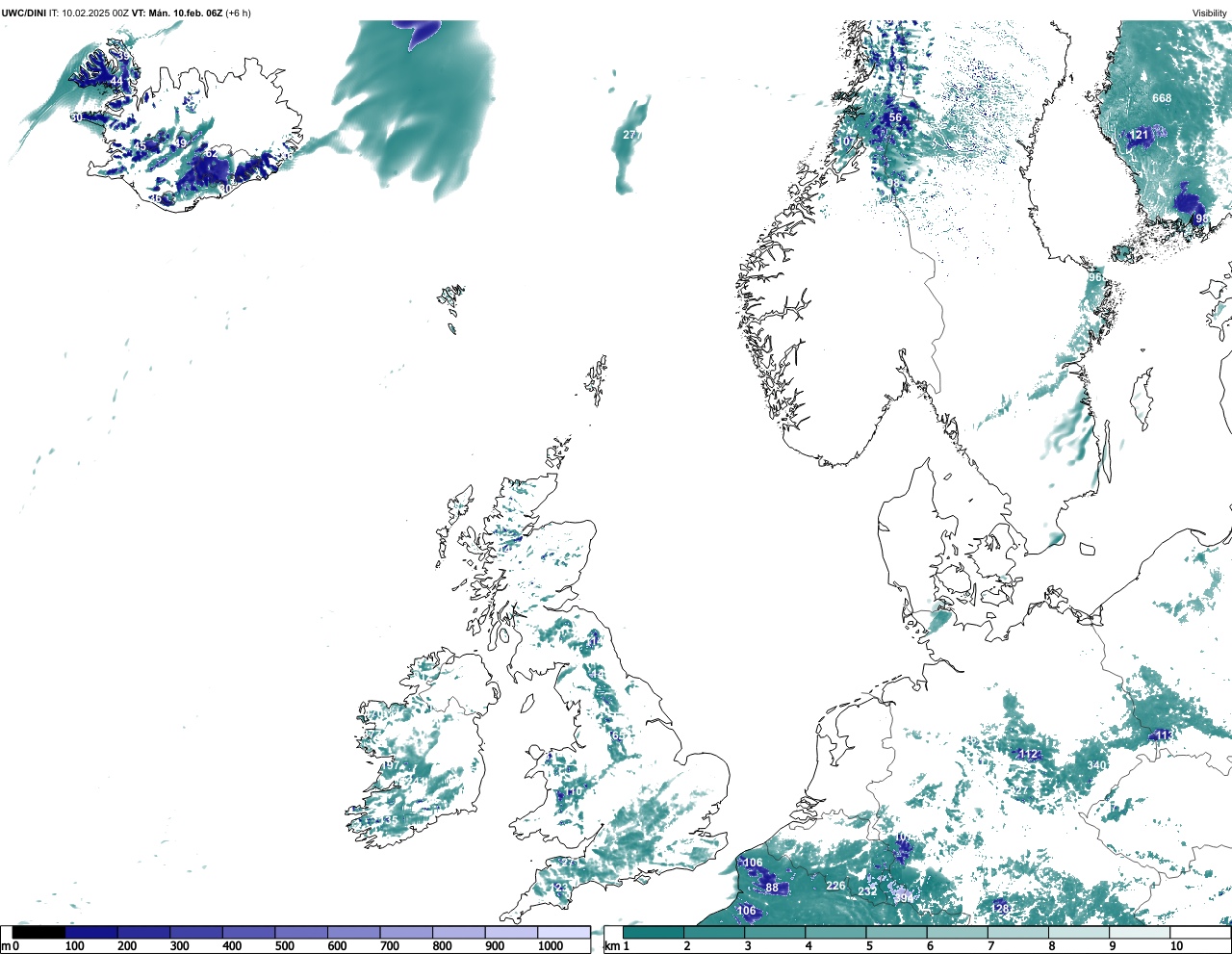
Task: Select the 500–600 m legend swatch
Action: coord(301,932)
